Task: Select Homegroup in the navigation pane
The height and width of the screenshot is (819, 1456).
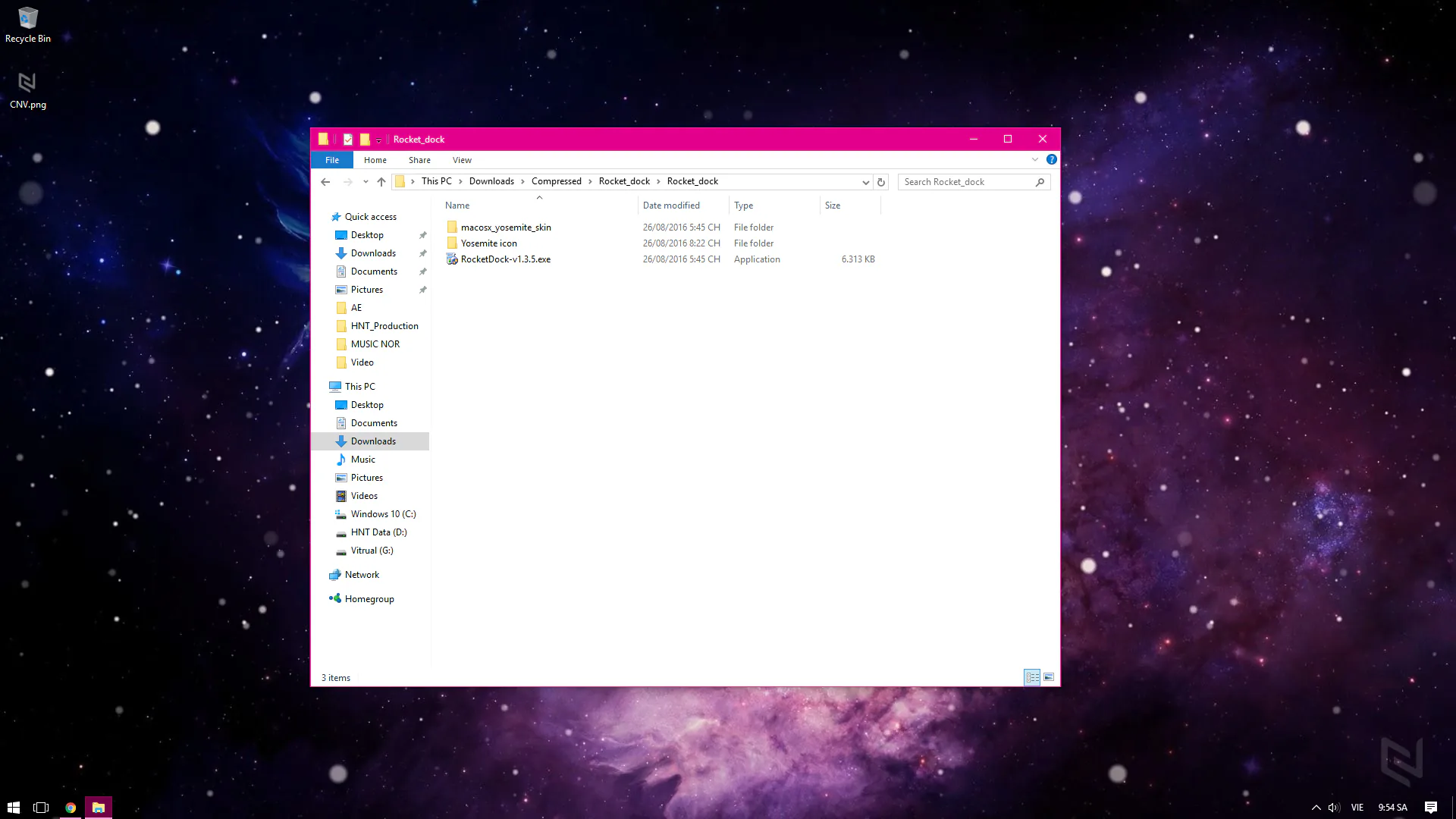Action: [369, 599]
